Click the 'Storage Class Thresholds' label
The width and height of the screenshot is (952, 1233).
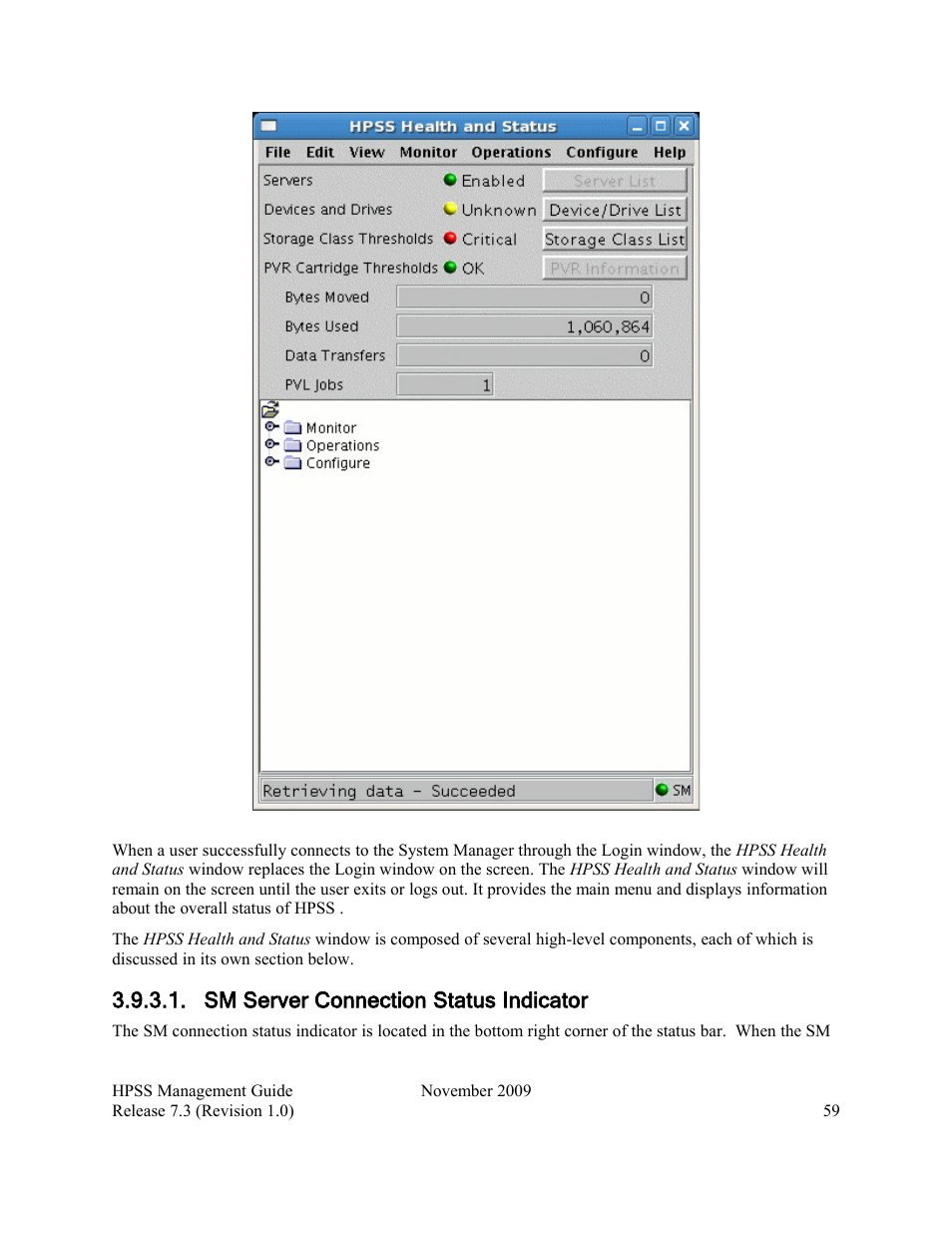(x=348, y=239)
